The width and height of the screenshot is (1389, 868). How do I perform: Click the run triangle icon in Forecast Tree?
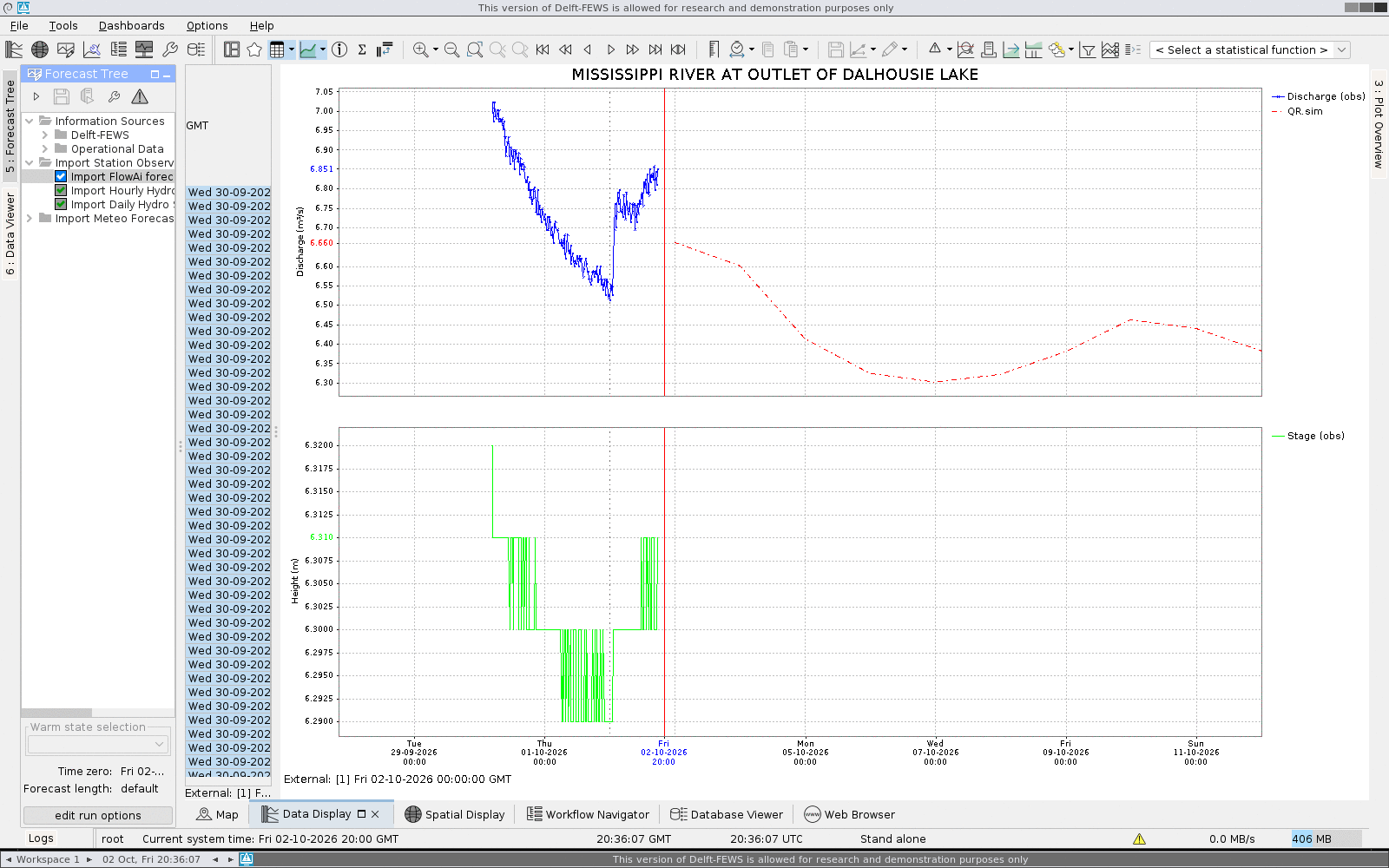[36, 96]
